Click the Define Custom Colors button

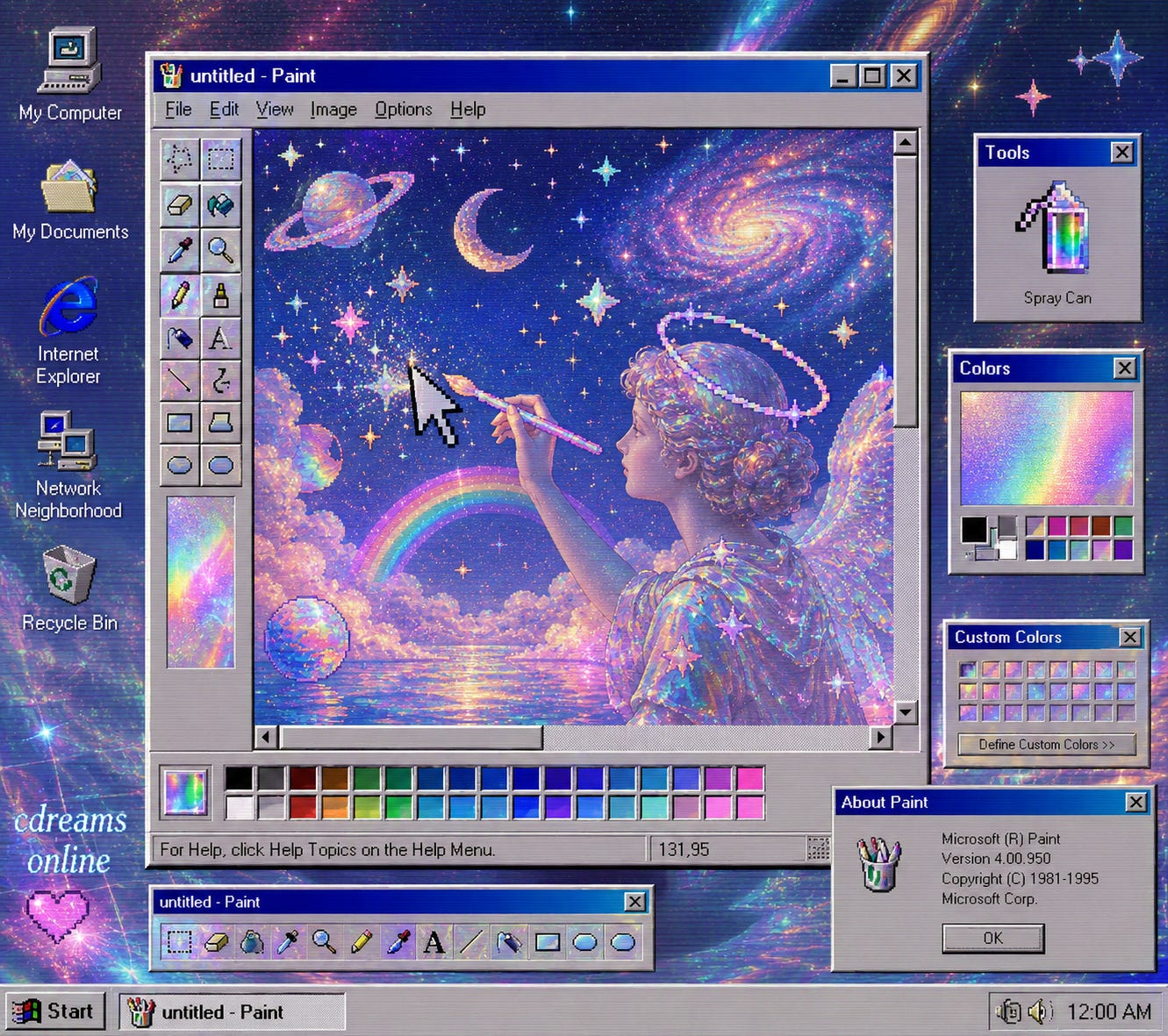[1047, 745]
